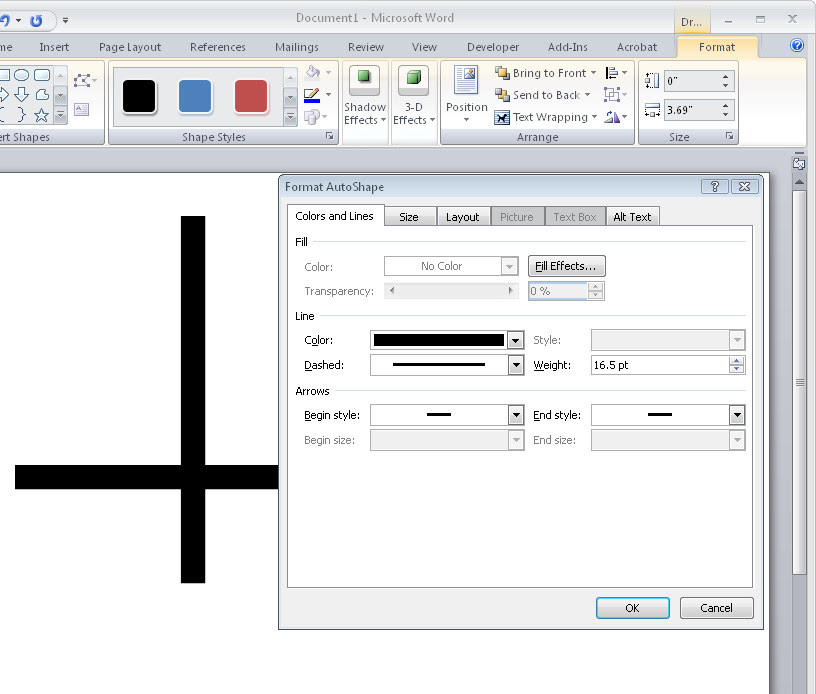Click the Edit Shape points icon
The image size is (816, 694).
pos(83,81)
